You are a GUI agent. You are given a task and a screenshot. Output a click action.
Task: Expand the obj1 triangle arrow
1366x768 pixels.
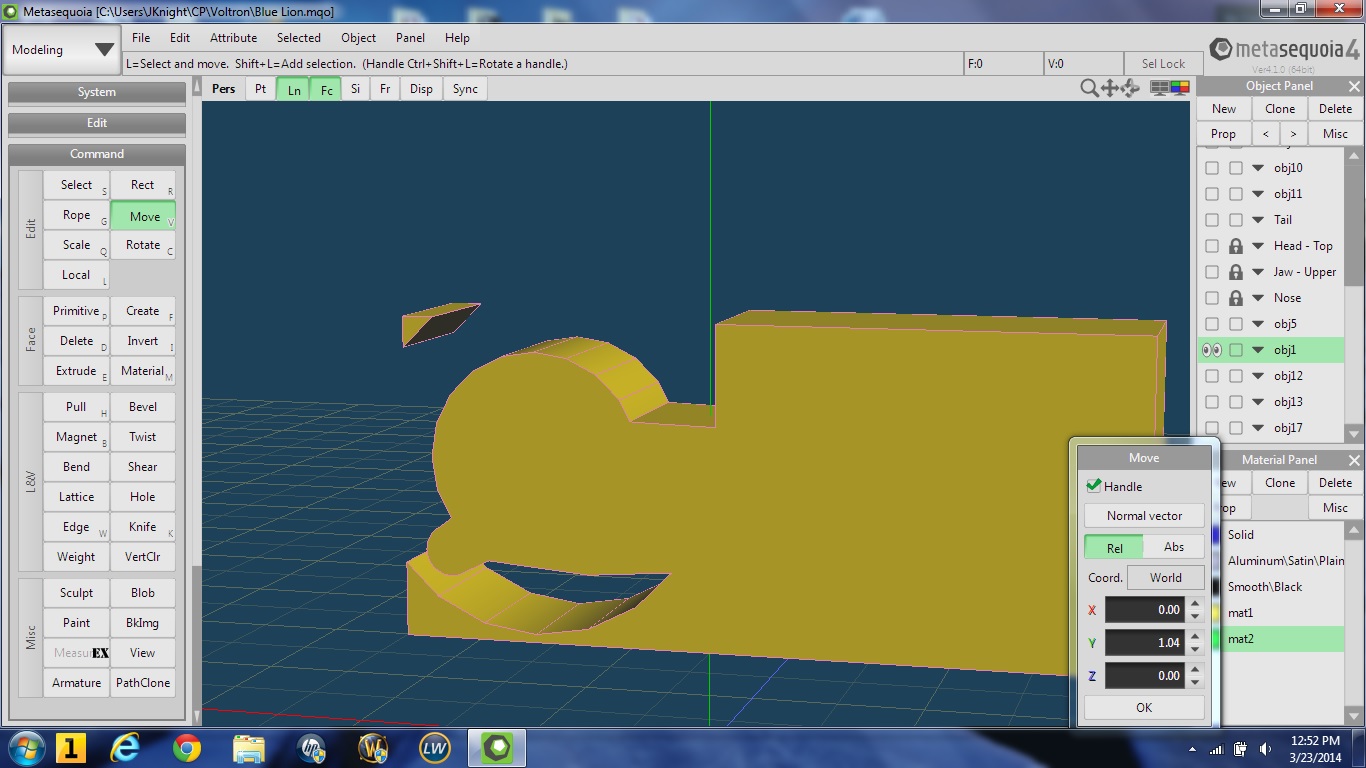(x=1258, y=350)
